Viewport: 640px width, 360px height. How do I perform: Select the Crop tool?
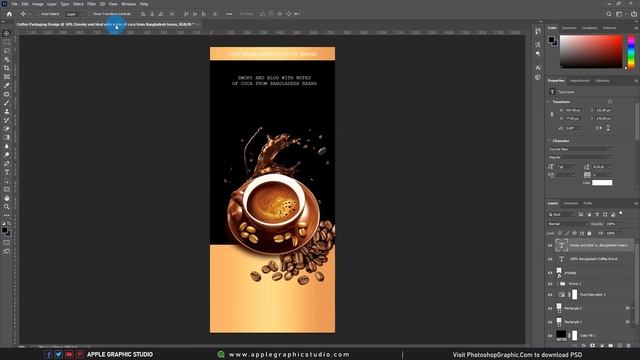(7, 68)
